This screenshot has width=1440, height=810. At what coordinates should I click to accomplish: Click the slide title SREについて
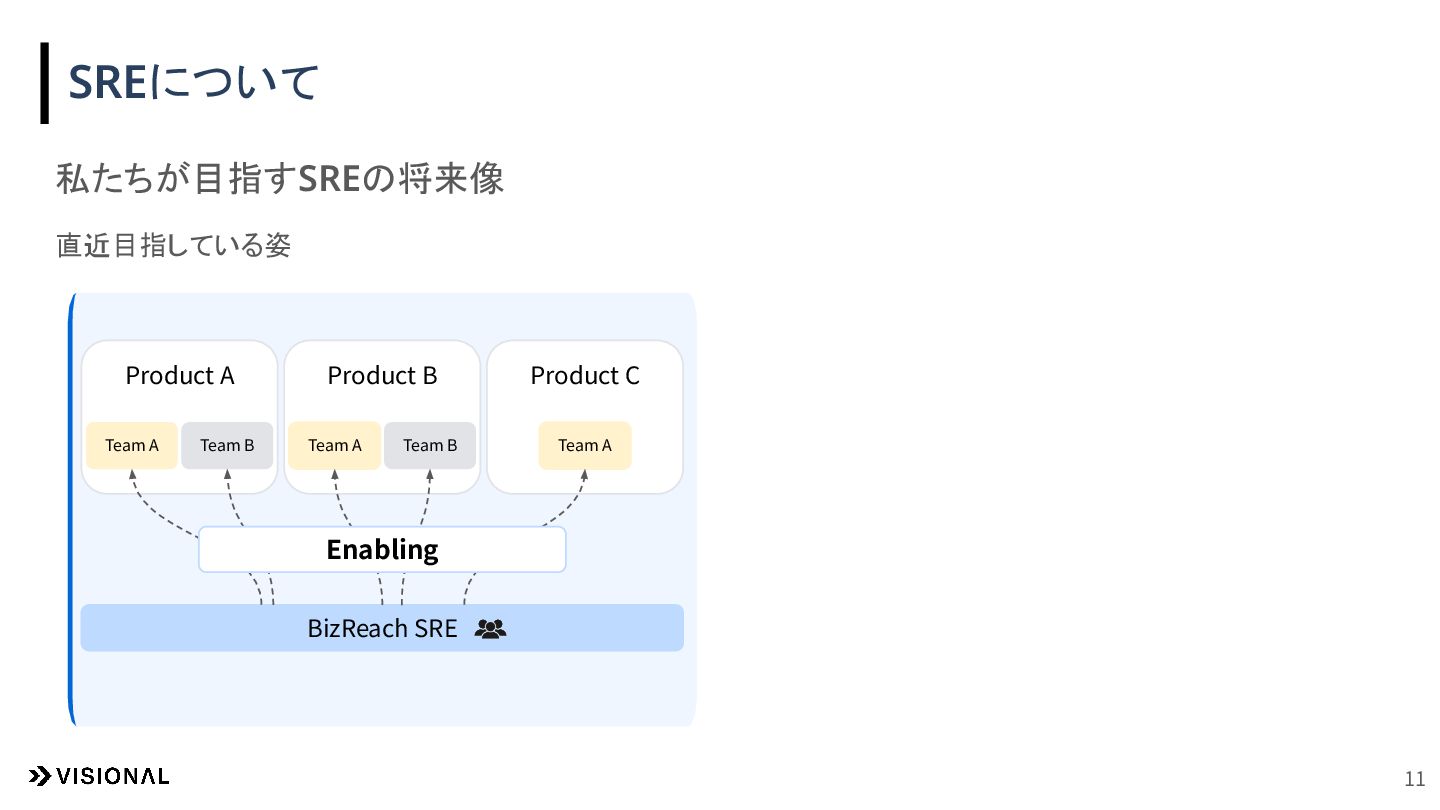(193, 82)
